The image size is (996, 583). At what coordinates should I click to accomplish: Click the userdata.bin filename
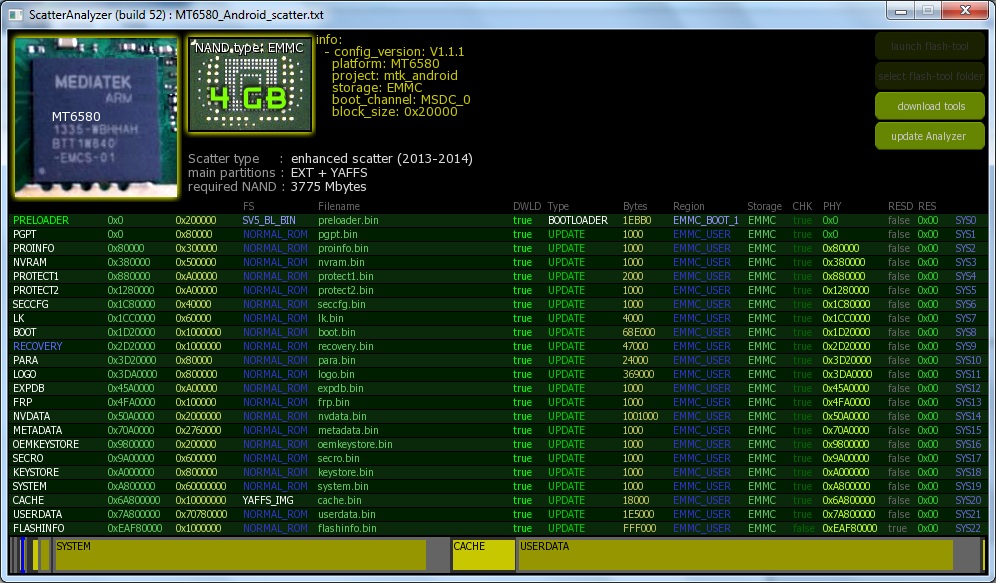tap(346, 514)
